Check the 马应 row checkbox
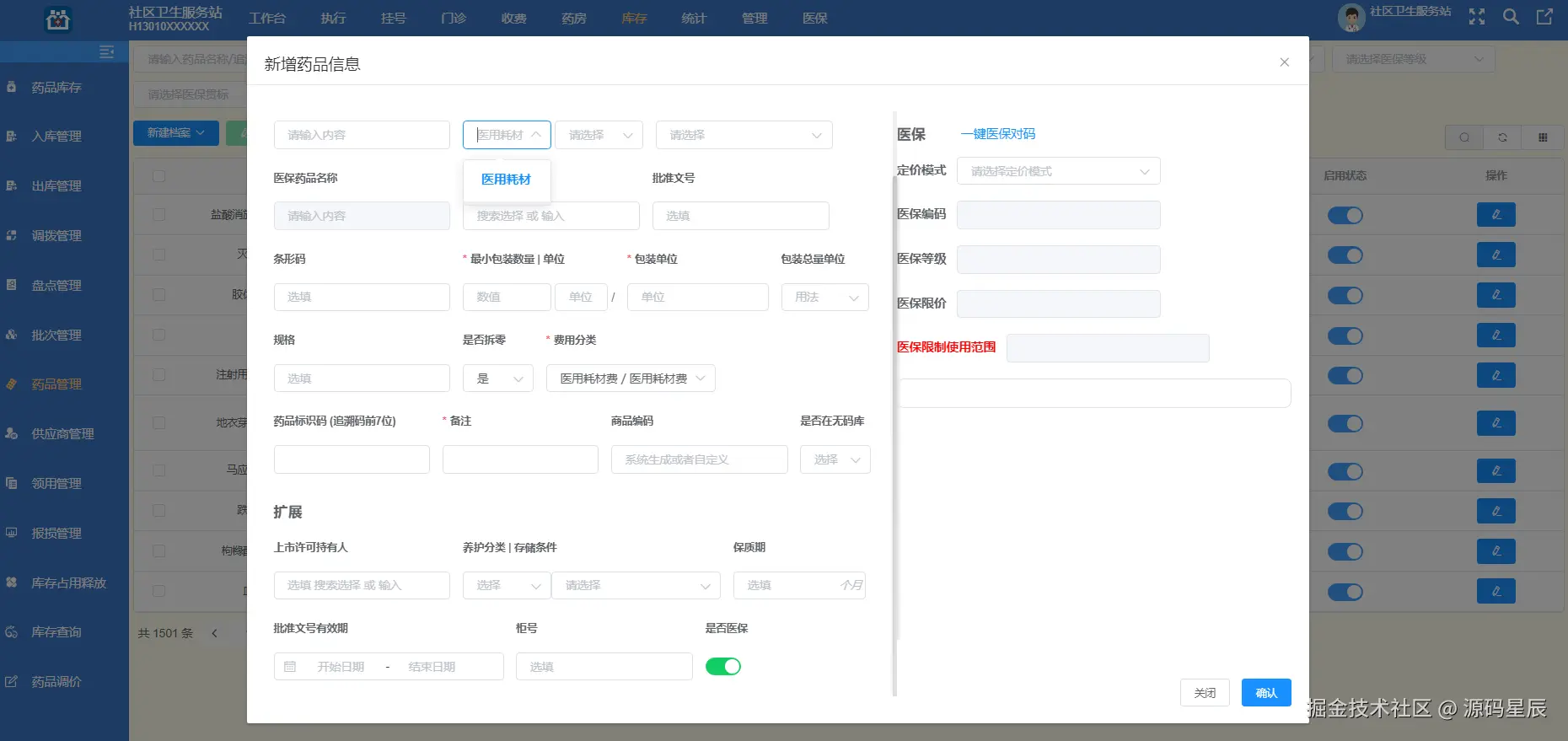Viewport: 1568px width, 741px height. (x=158, y=470)
